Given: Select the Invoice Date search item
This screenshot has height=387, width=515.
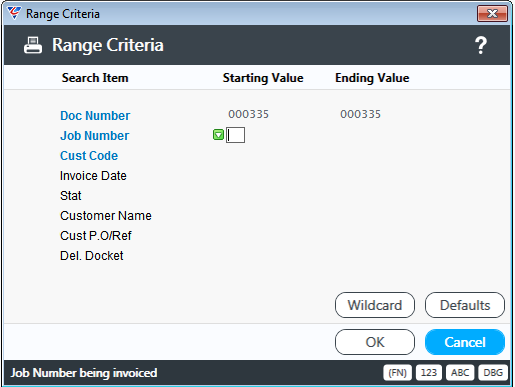Looking at the screenshot, I should [x=93, y=176].
